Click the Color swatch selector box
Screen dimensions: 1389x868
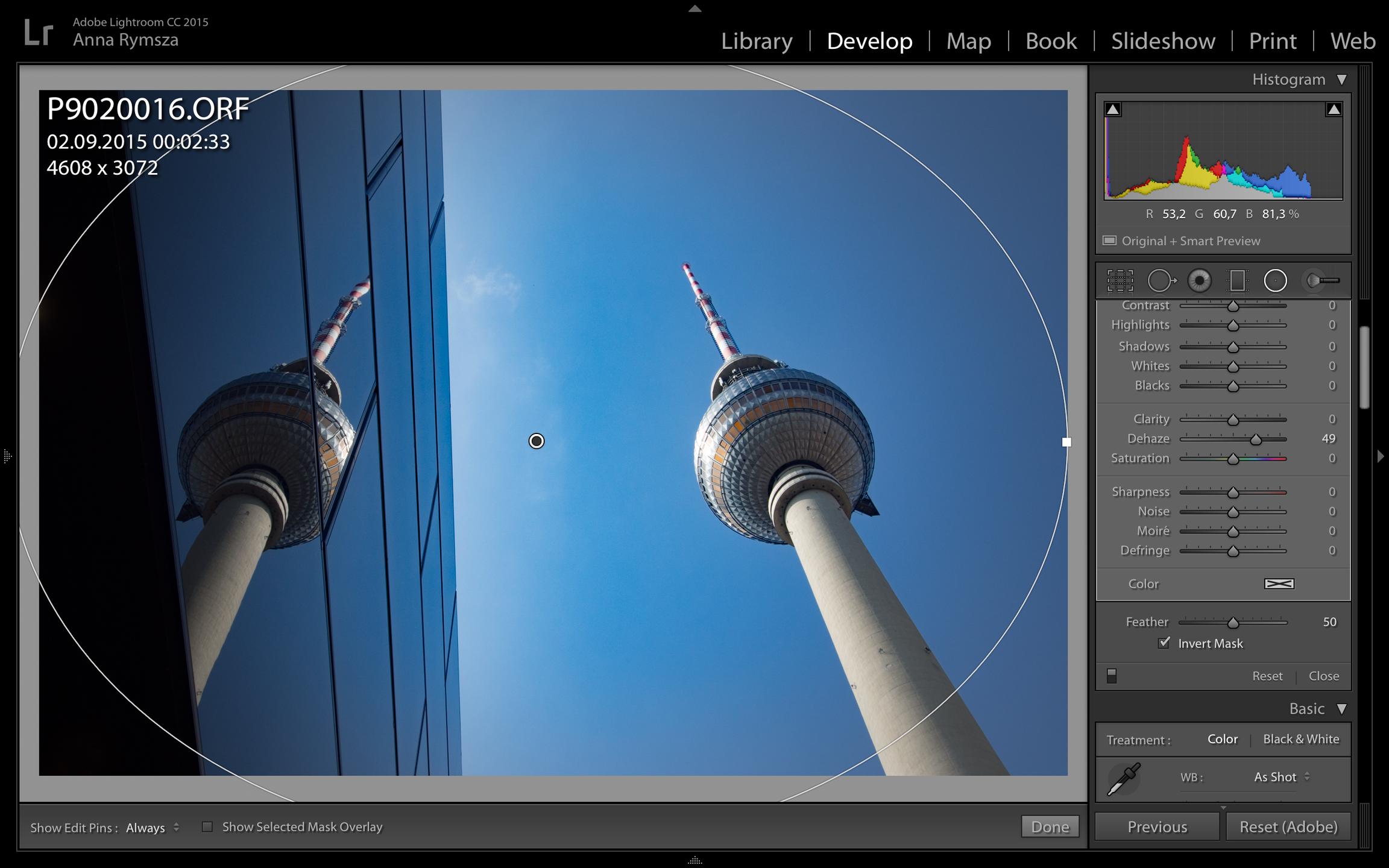[1279, 583]
